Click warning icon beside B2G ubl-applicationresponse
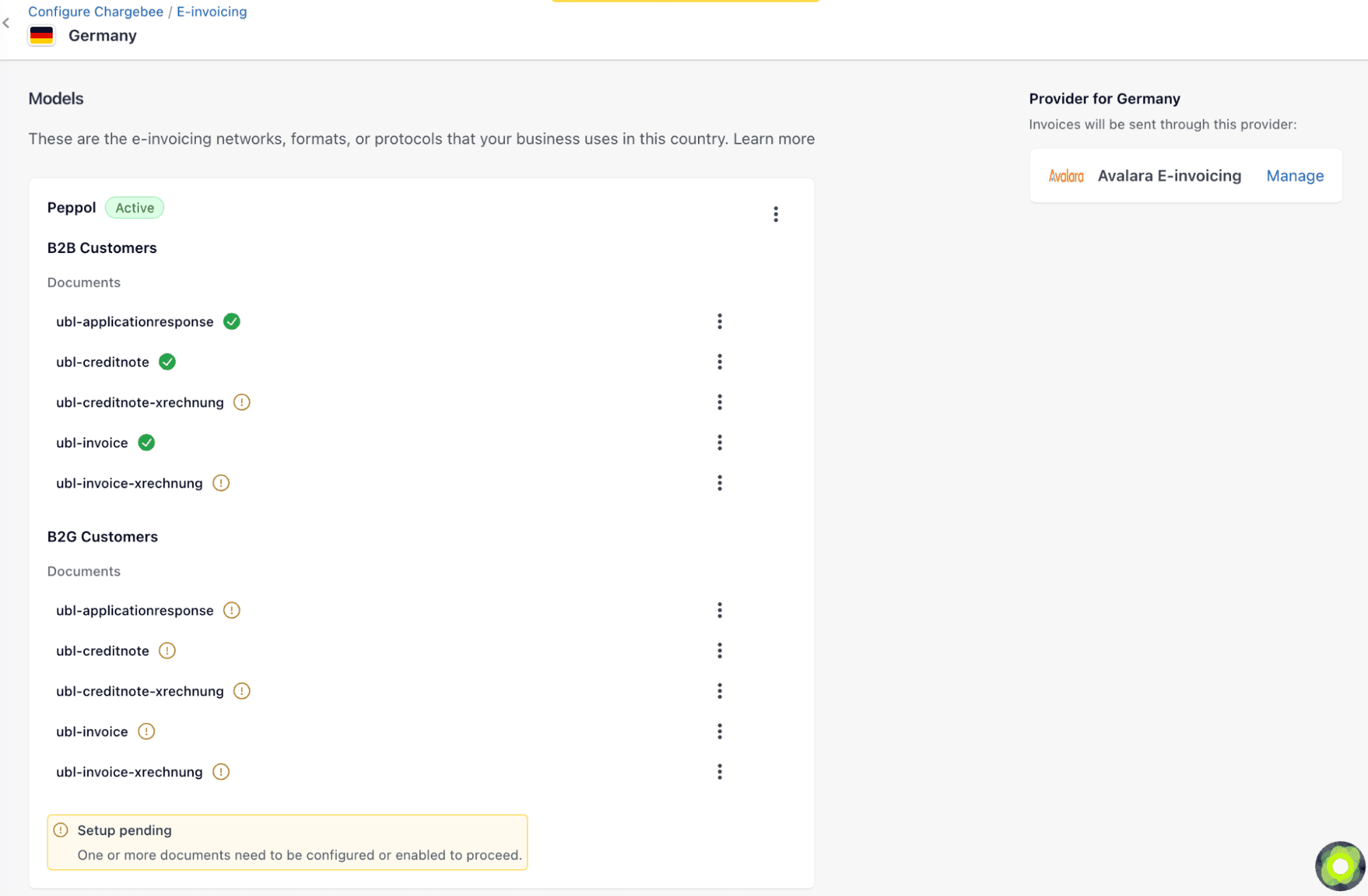Viewport: 1368px width, 896px height. [232, 610]
